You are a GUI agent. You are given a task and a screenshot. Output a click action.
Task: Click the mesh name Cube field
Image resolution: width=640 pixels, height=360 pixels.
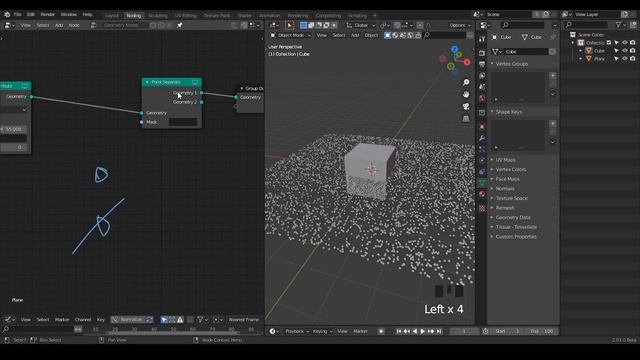tap(526, 52)
